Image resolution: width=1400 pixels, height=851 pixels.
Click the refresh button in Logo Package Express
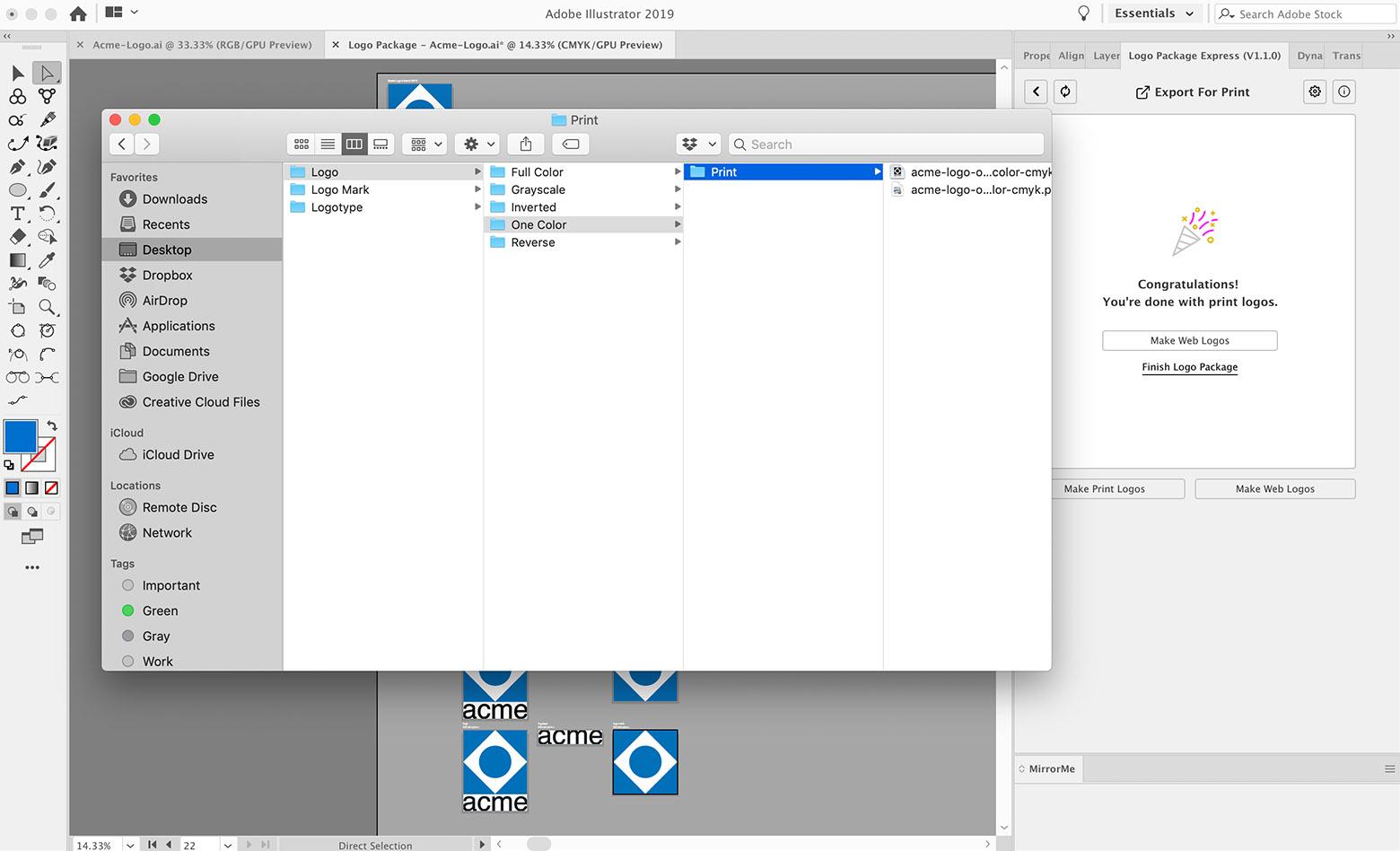pos(1064,92)
